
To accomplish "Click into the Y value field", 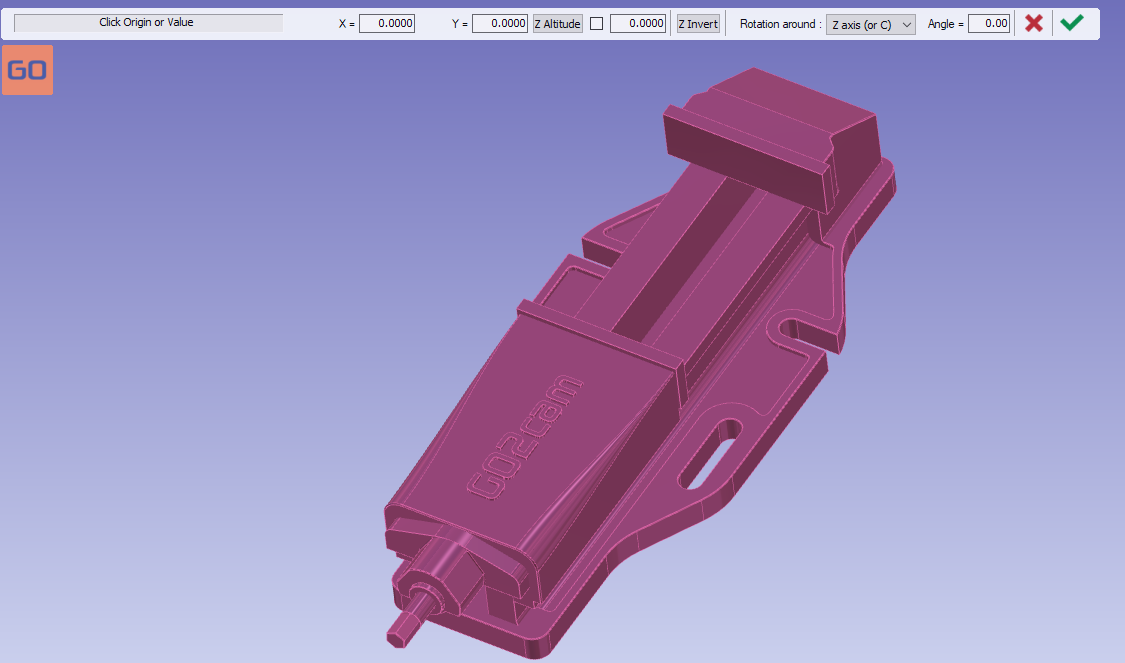I will [499, 24].
